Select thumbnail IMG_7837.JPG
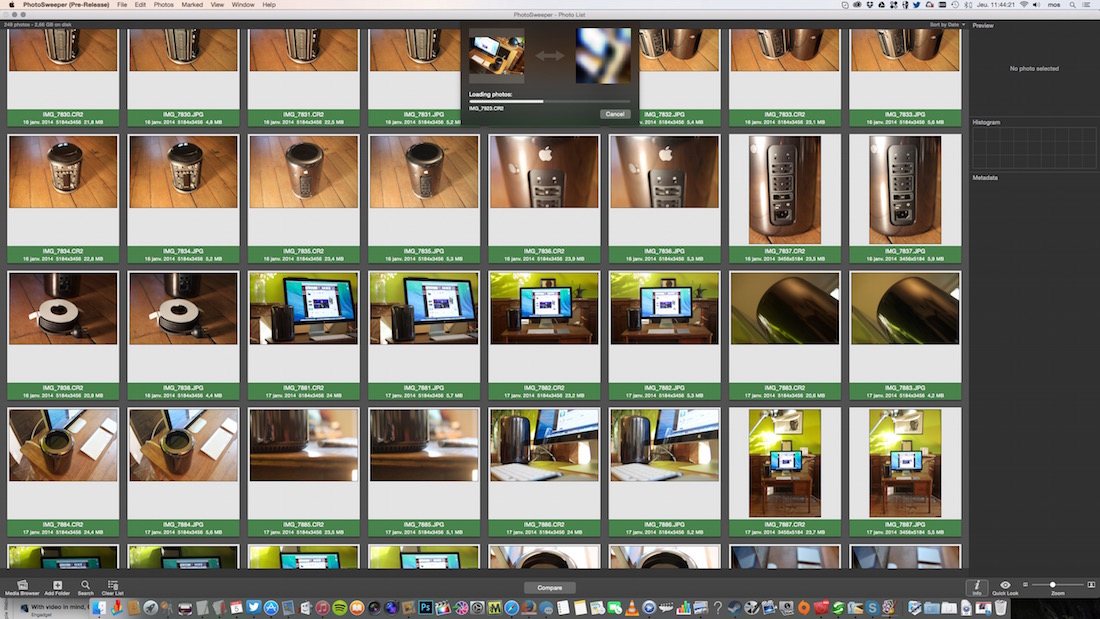This screenshot has width=1100, height=619. [905, 189]
